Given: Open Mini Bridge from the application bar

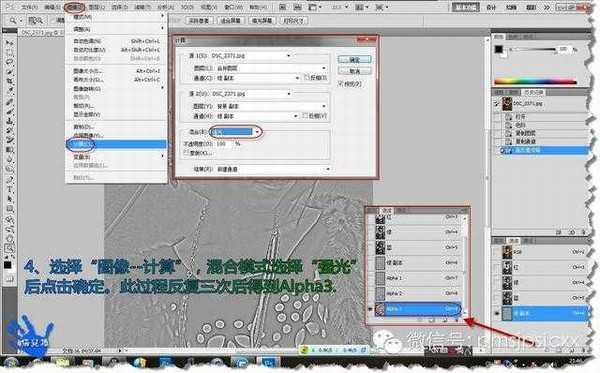Looking at the screenshot, I should point(297,7).
